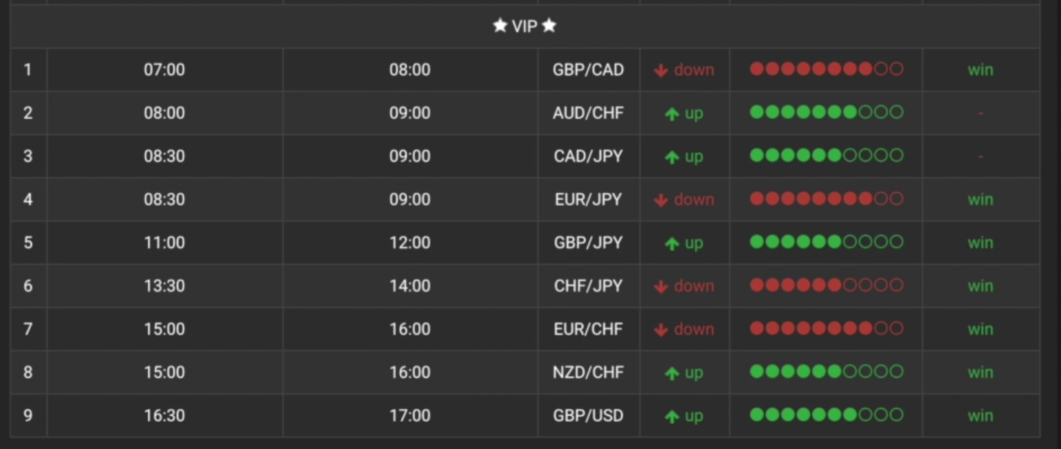Click the green up arrow for GBP/USD
This screenshot has height=449, width=1061.
tap(672, 416)
